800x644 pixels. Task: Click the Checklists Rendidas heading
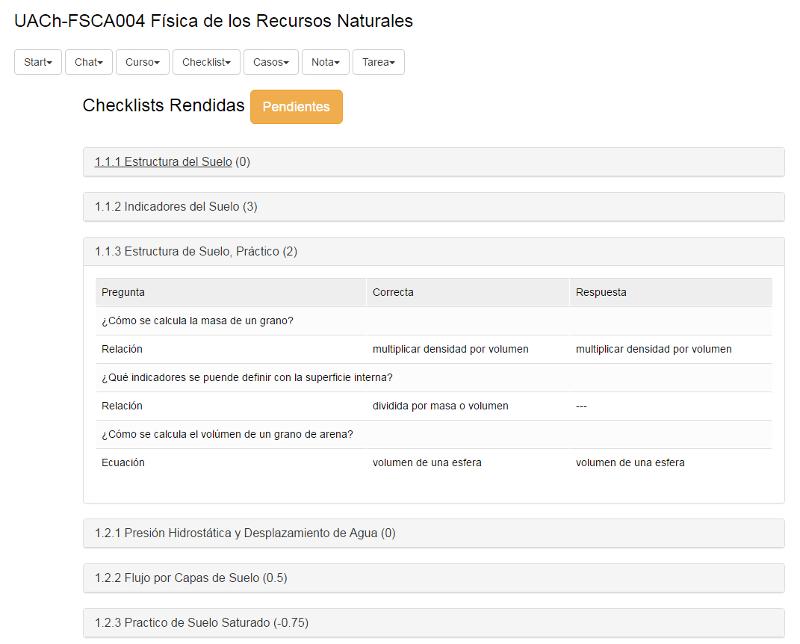pos(163,105)
